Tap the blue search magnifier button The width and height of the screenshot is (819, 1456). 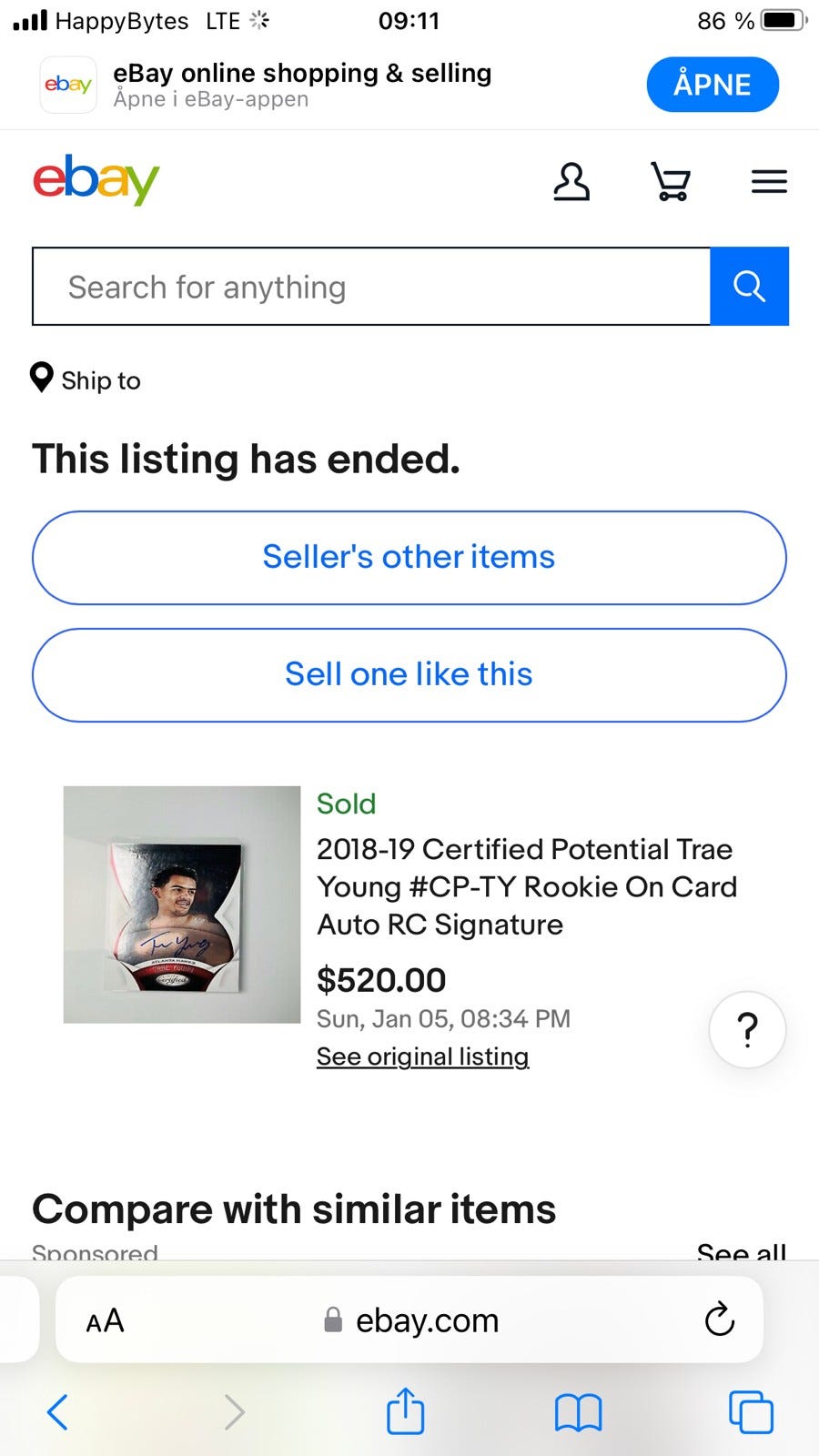click(x=749, y=286)
